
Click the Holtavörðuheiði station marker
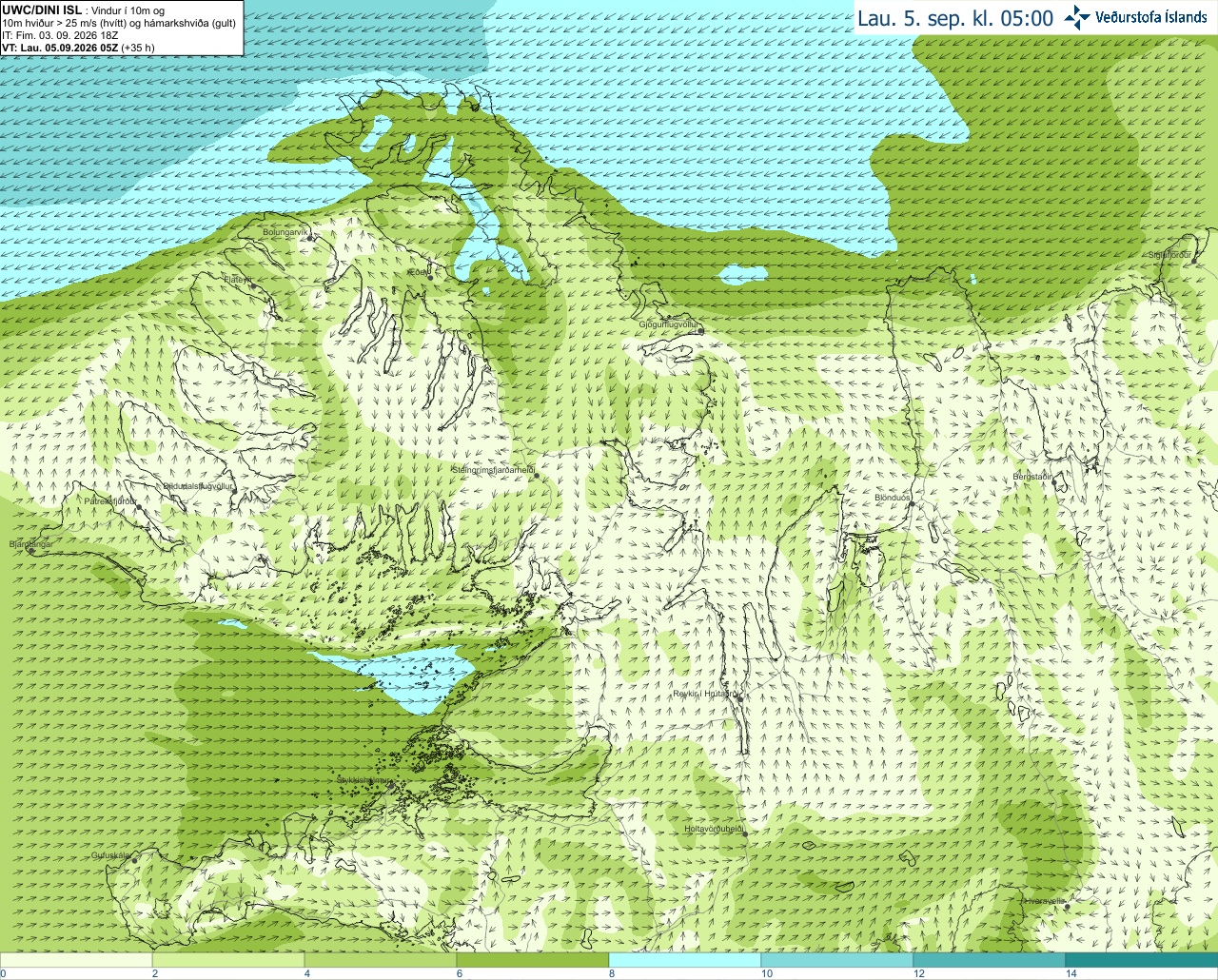745,833
